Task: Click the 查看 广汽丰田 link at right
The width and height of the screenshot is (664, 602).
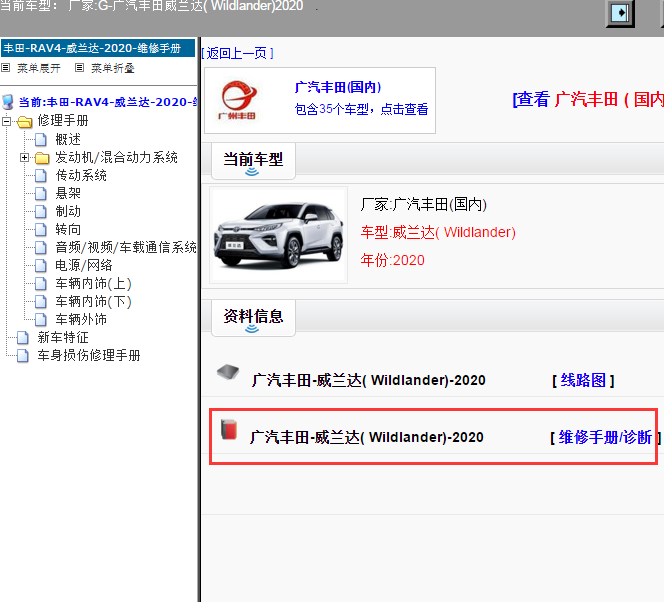Action: coord(588,99)
